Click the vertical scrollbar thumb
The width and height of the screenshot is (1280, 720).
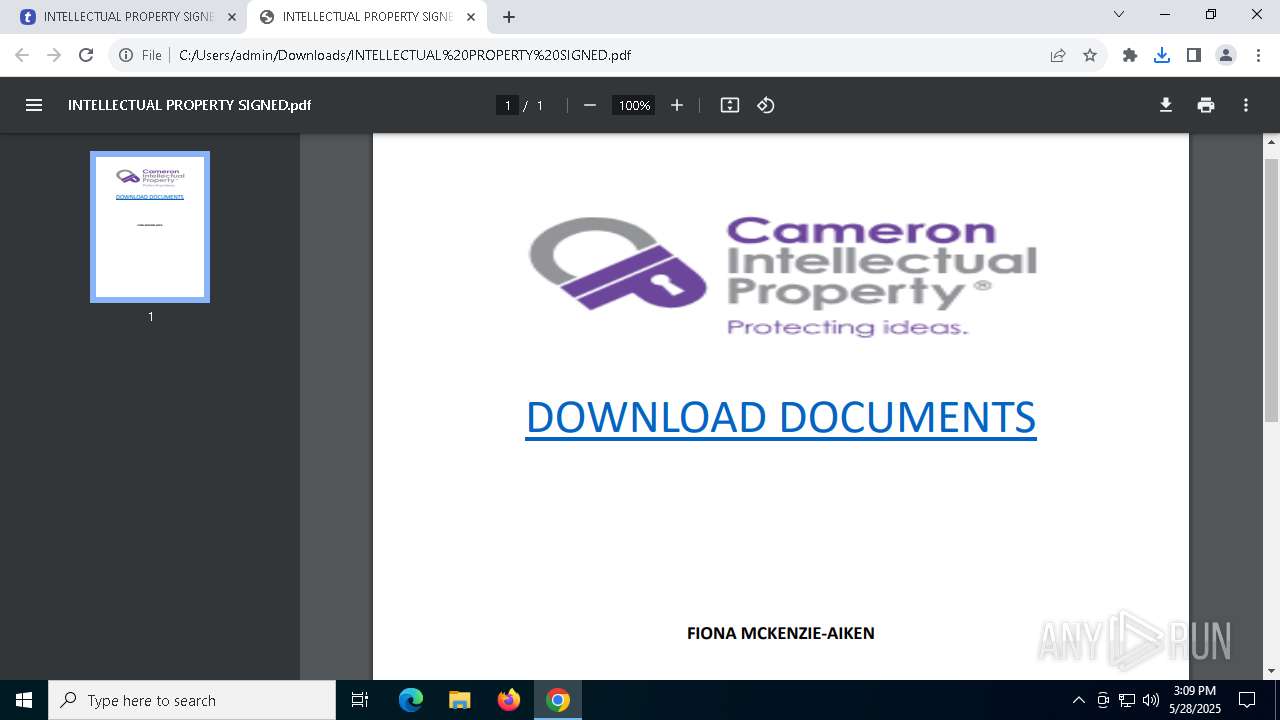coord(1271,289)
